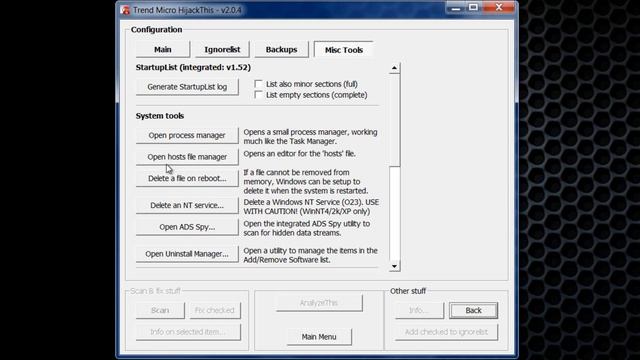This screenshot has height=360, width=640.
Task: Click Delete a file on reboot button
Action: [187, 178]
